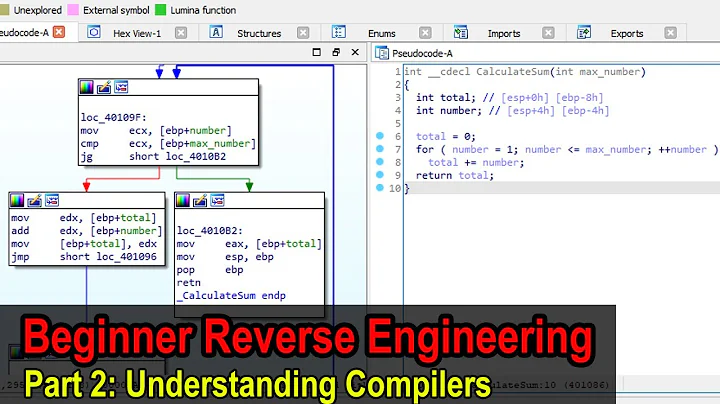Click the loc_4010B2 label

pyautogui.click(x=210, y=230)
